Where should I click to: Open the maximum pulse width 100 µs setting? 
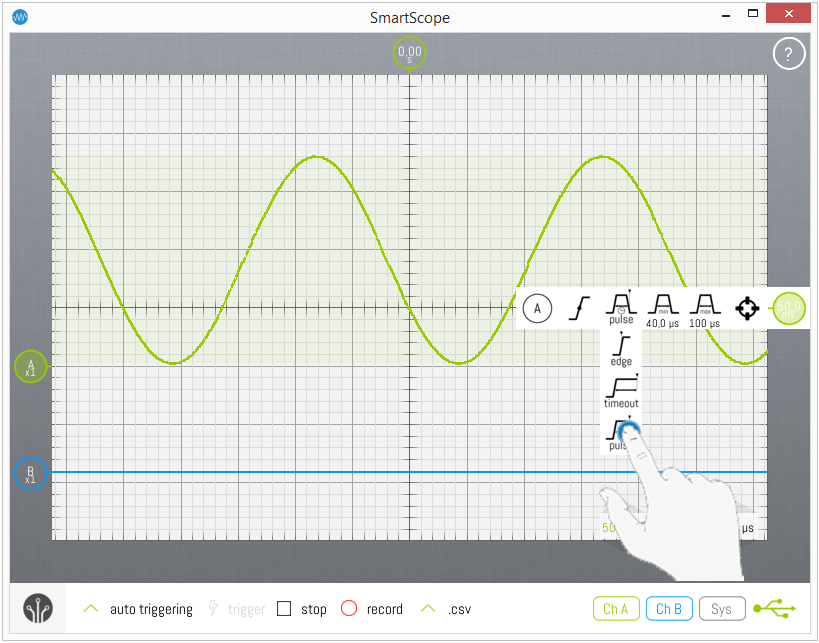(704, 308)
